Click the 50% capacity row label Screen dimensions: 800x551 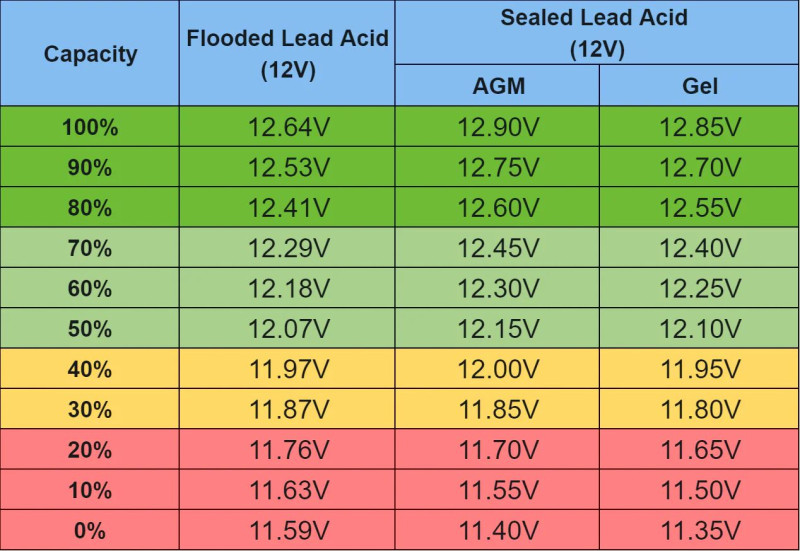(90, 329)
